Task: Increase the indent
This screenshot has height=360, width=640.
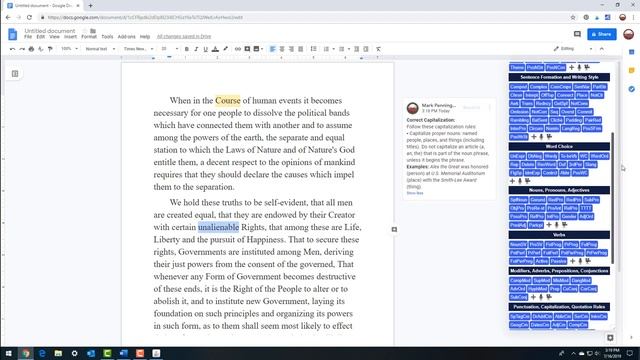Action: 366,49
